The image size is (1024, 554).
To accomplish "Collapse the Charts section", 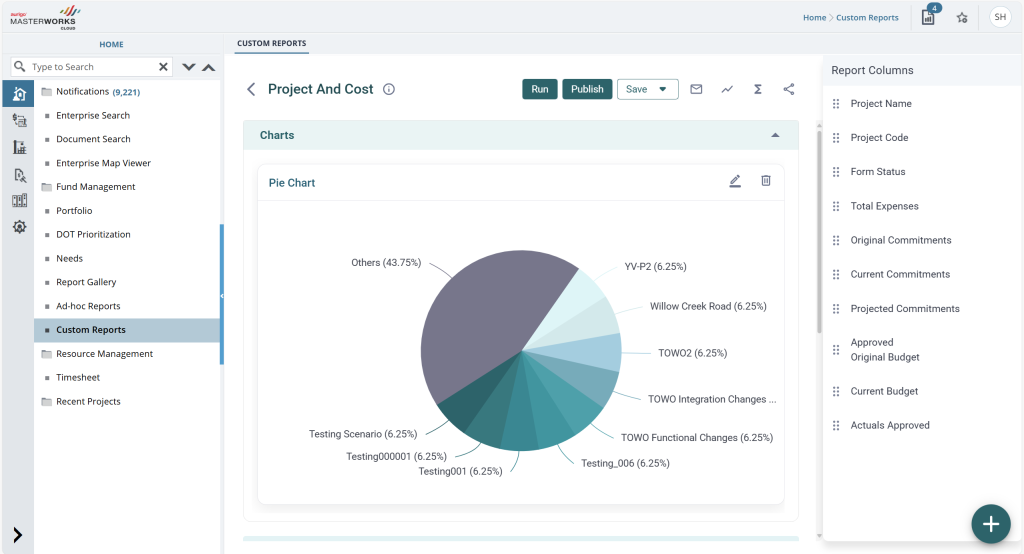I will [775, 135].
